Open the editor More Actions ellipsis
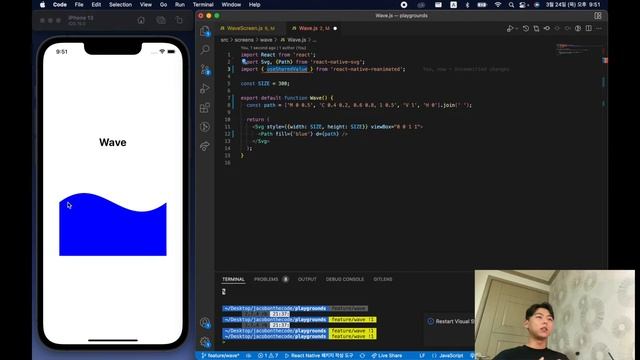 point(599,29)
